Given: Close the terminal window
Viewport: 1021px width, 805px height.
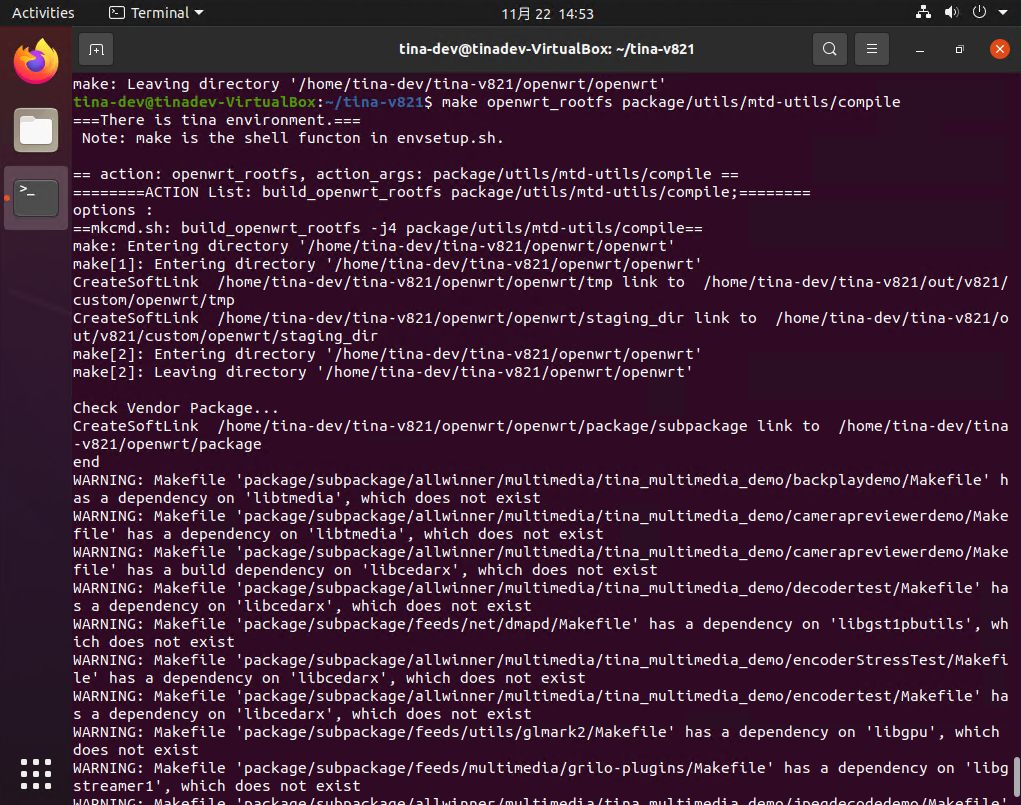Looking at the screenshot, I should 998,48.
